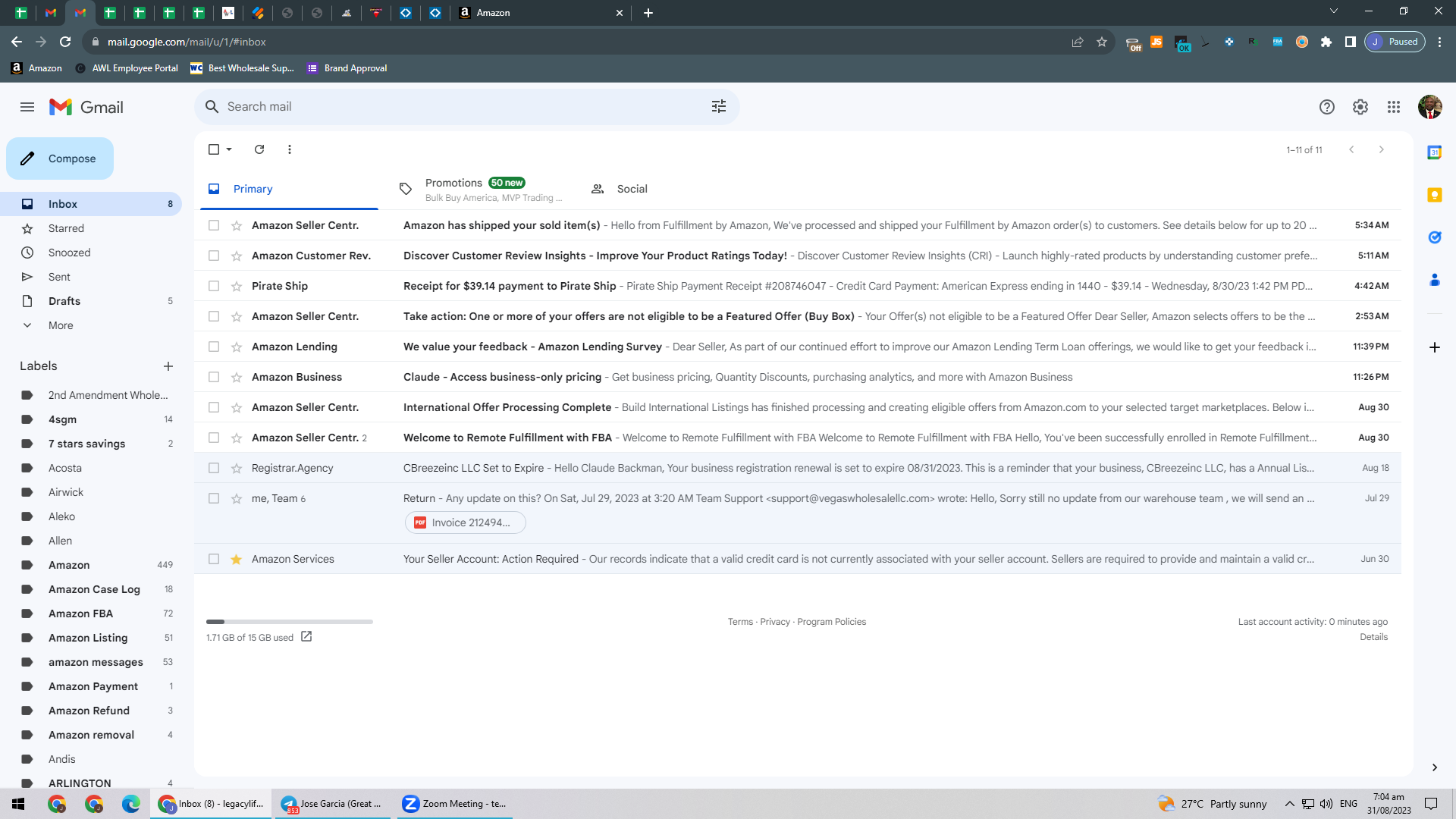Click the account activity Details link

click(x=1373, y=637)
